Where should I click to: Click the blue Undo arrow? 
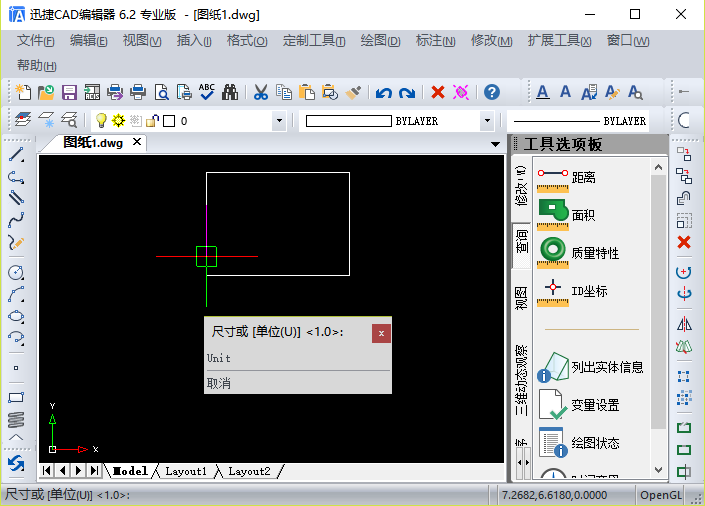tap(384, 93)
